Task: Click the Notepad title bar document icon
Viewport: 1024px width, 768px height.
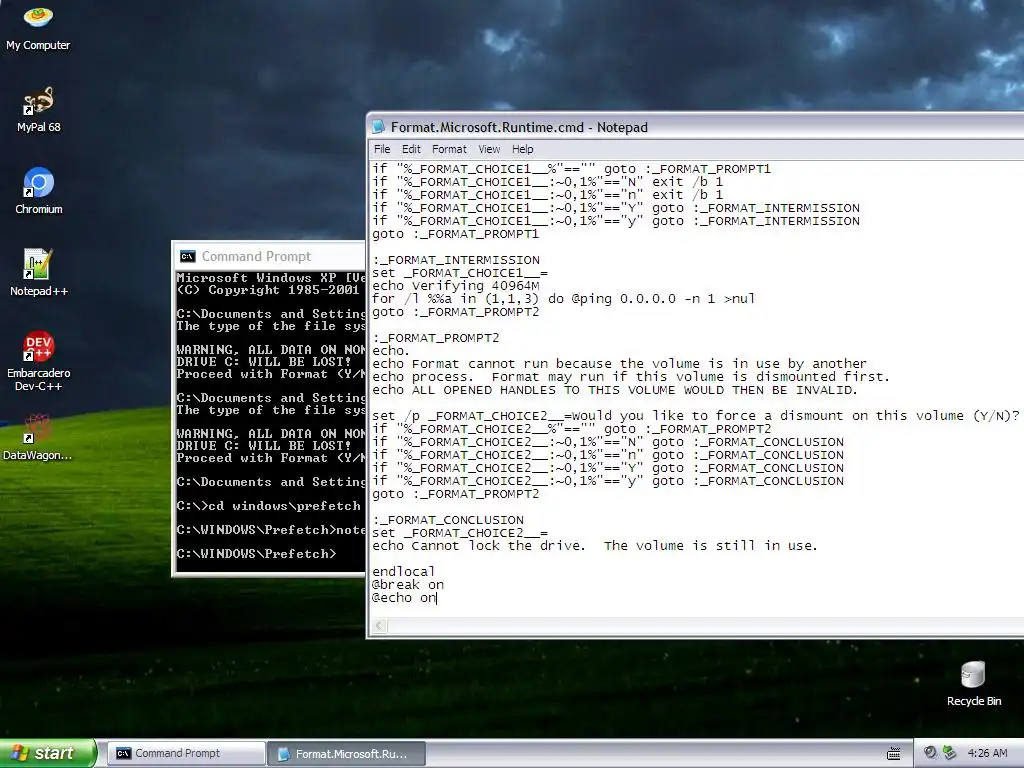Action: (378, 127)
